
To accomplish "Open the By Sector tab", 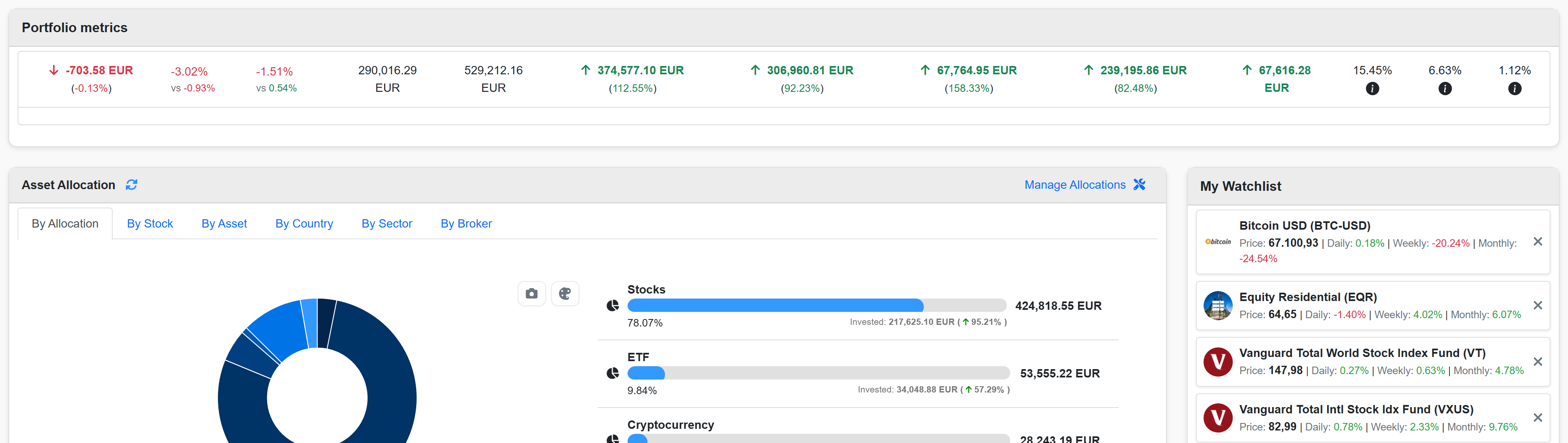I will click(x=387, y=223).
